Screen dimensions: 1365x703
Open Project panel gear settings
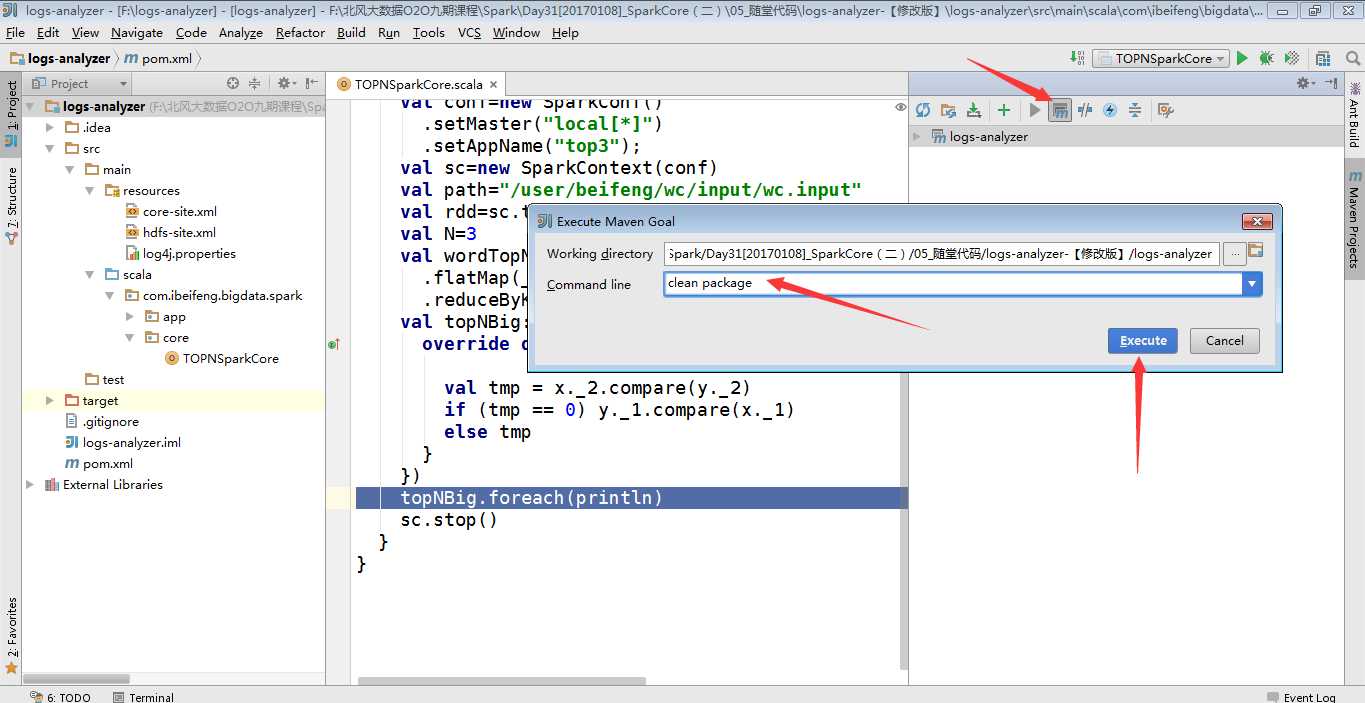287,84
